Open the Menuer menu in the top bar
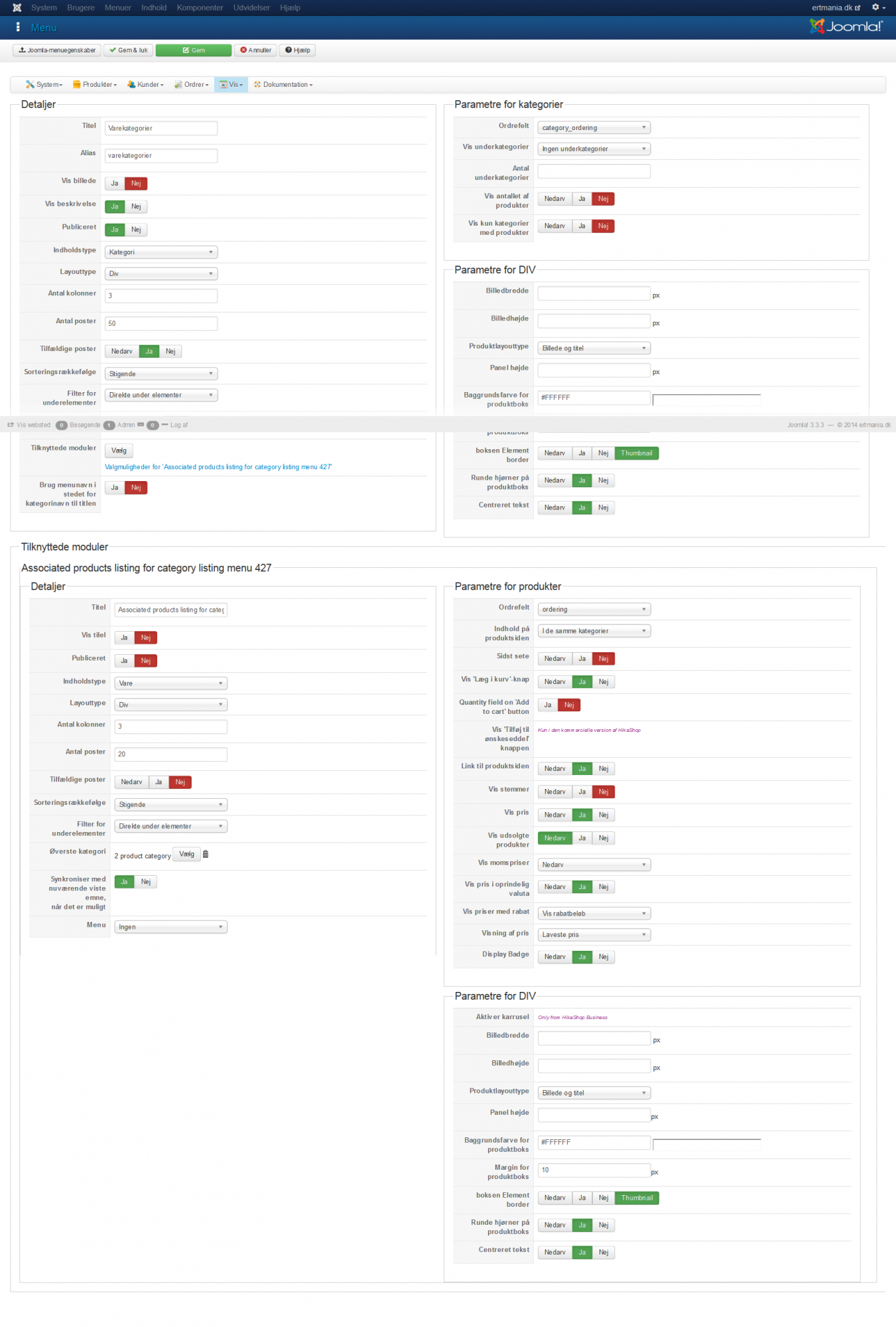The width and height of the screenshot is (896, 1327). 118,8
